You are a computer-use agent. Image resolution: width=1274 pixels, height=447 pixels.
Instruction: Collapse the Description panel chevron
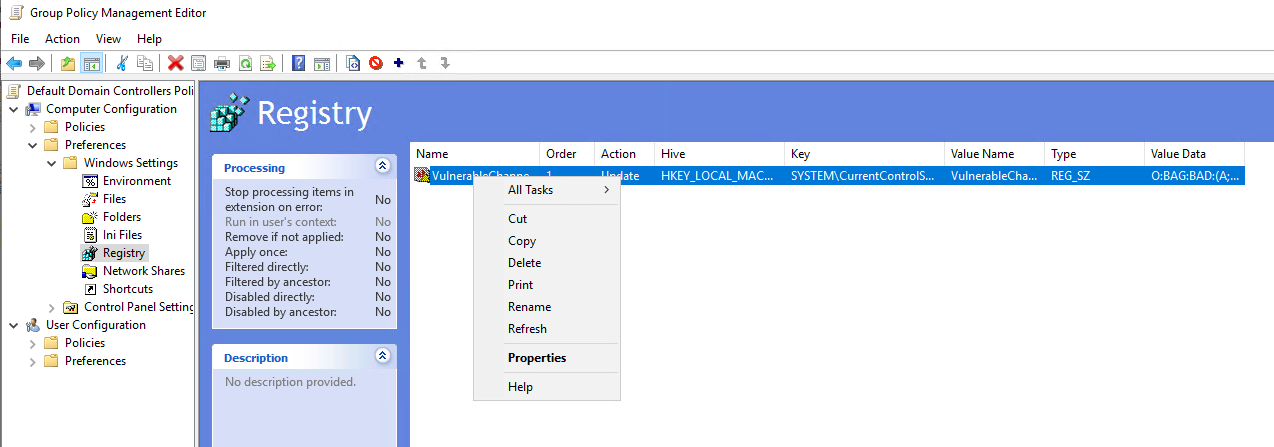coord(381,356)
